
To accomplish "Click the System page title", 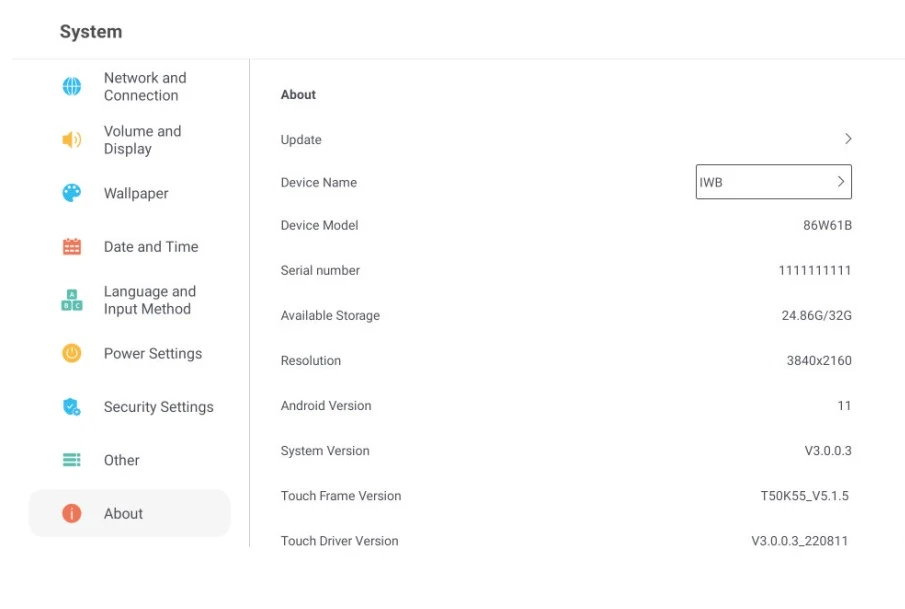I will [91, 31].
